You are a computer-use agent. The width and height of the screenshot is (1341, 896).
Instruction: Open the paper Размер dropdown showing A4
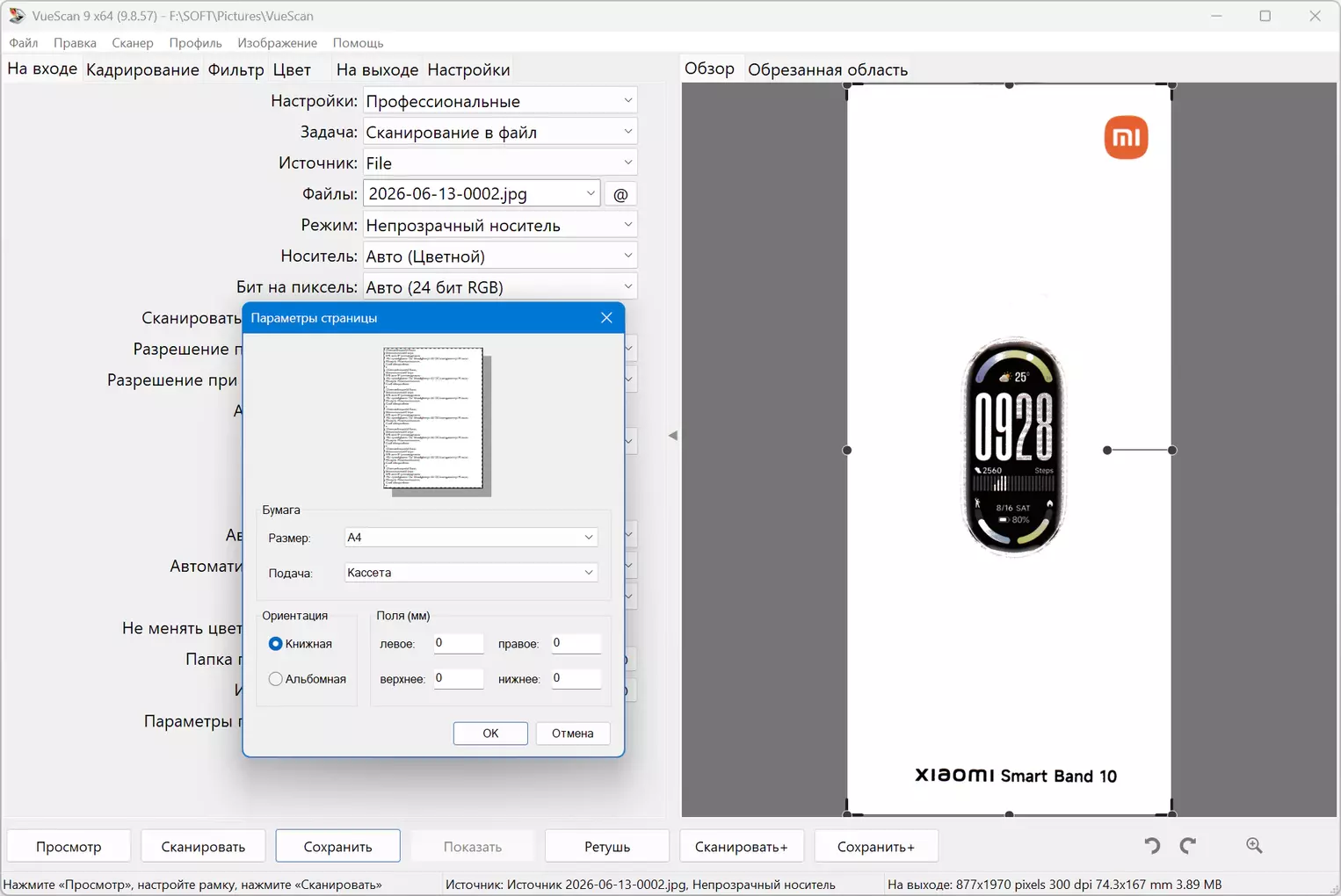tap(470, 538)
